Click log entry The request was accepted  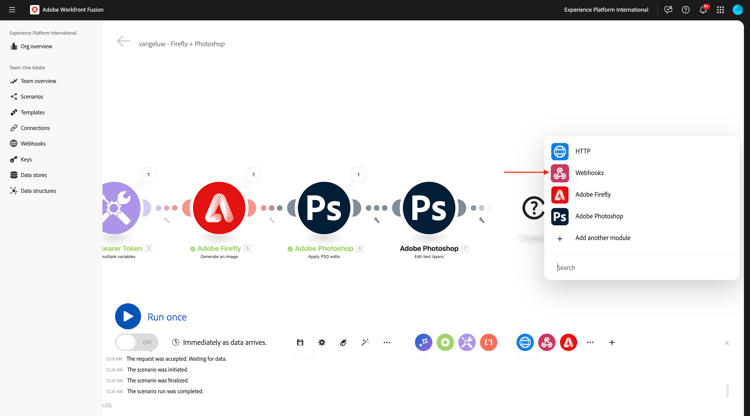pyautogui.click(x=176, y=359)
